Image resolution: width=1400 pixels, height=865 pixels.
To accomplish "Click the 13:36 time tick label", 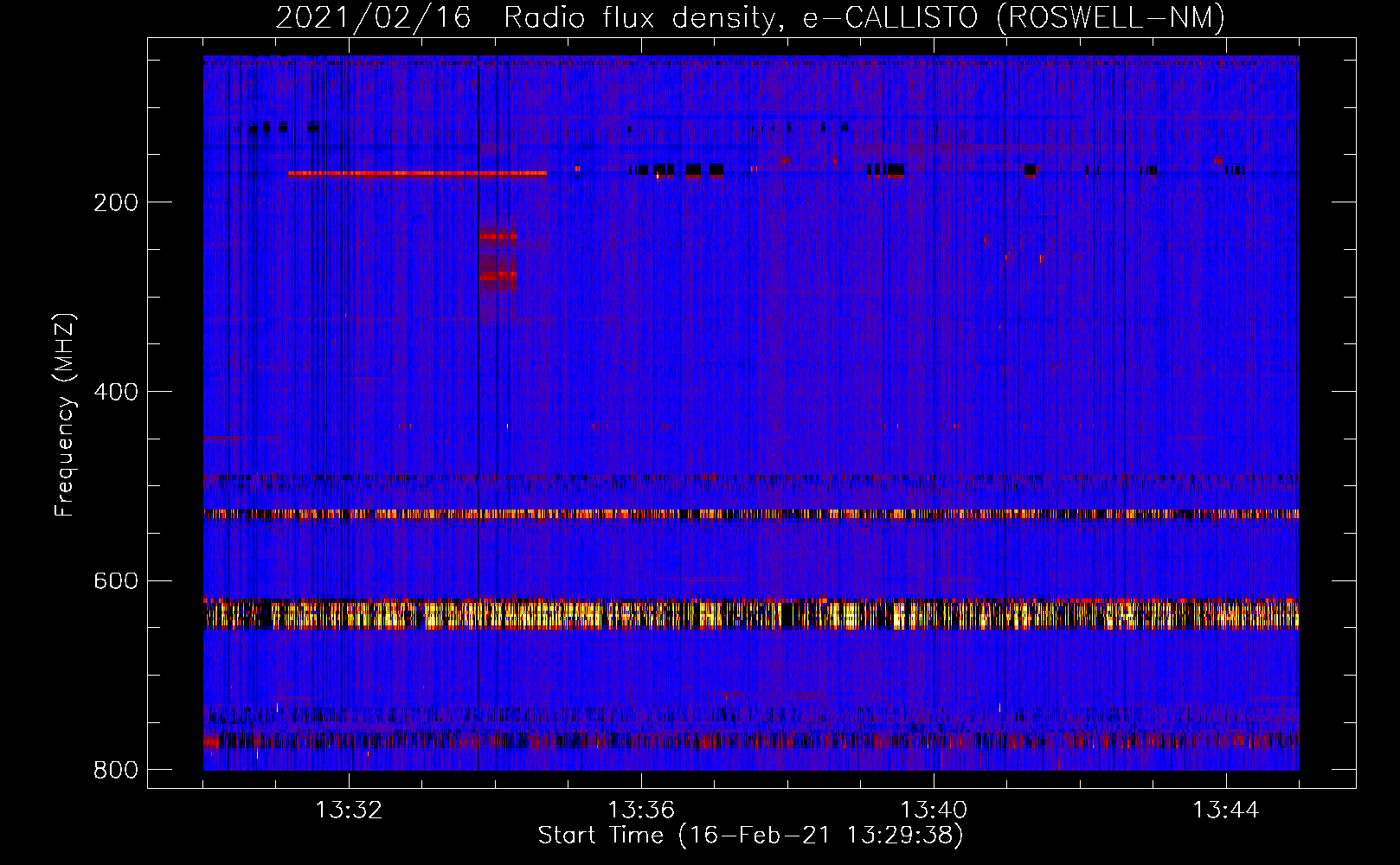I will pyautogui.click(x=641, y=811).
